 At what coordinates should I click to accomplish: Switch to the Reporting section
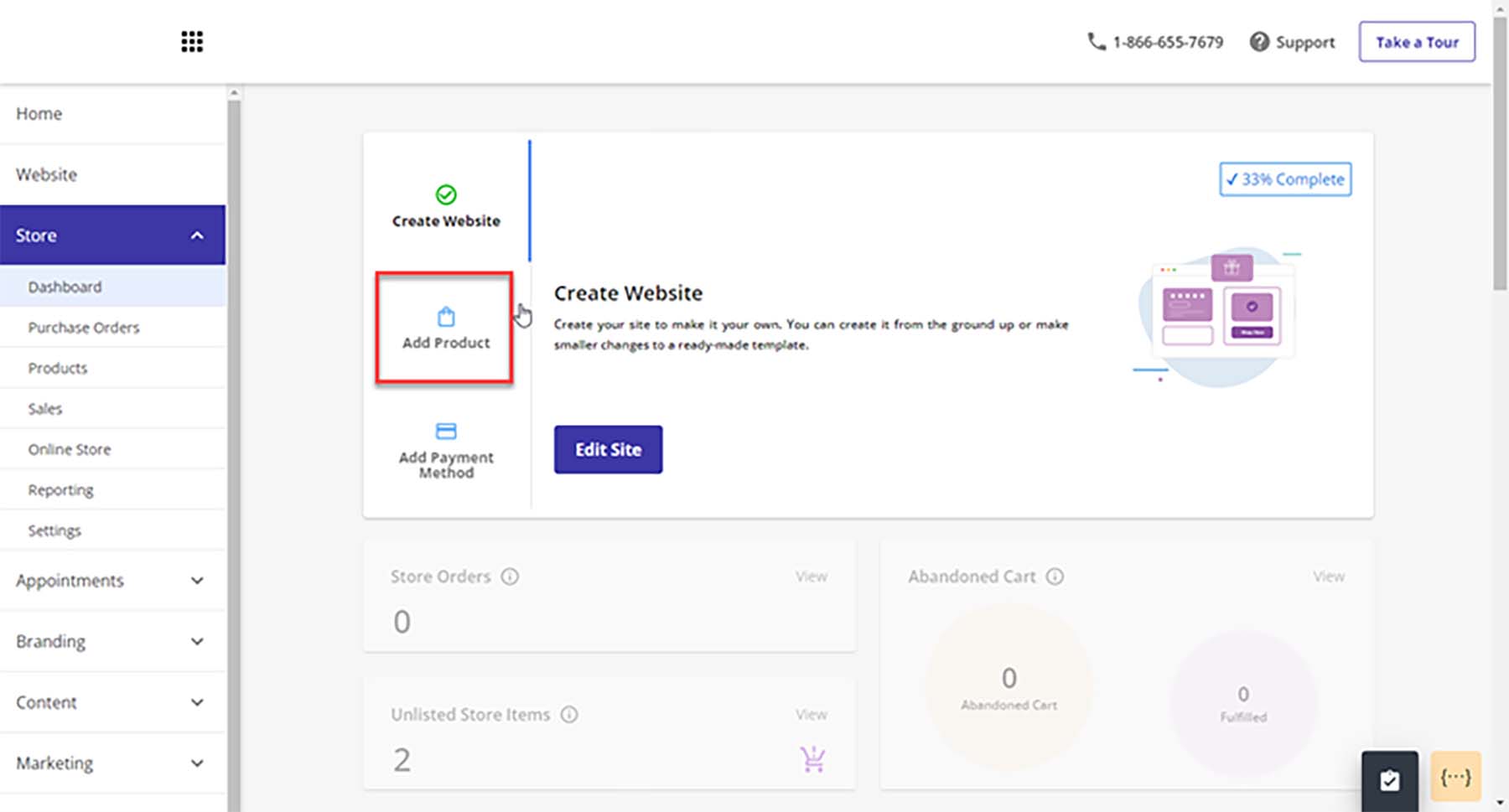coord(60,489)
